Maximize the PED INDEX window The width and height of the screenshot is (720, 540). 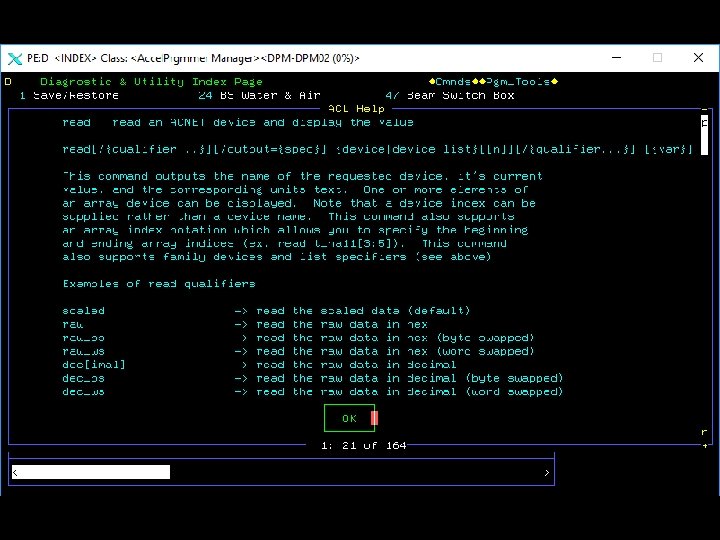tap(657, 58)
